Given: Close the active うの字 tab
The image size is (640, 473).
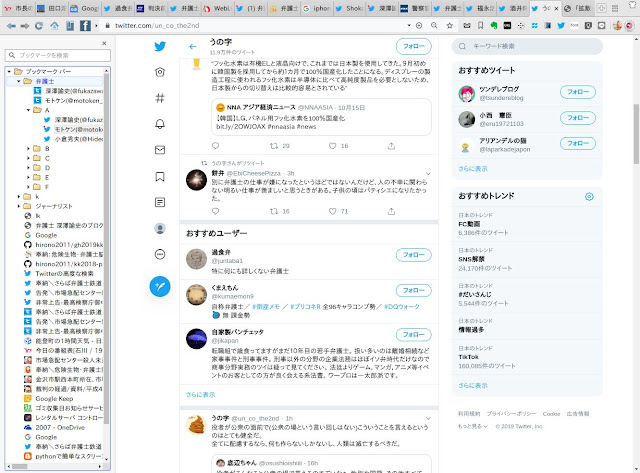Looking at the screenshot, I should pos(556,9).
